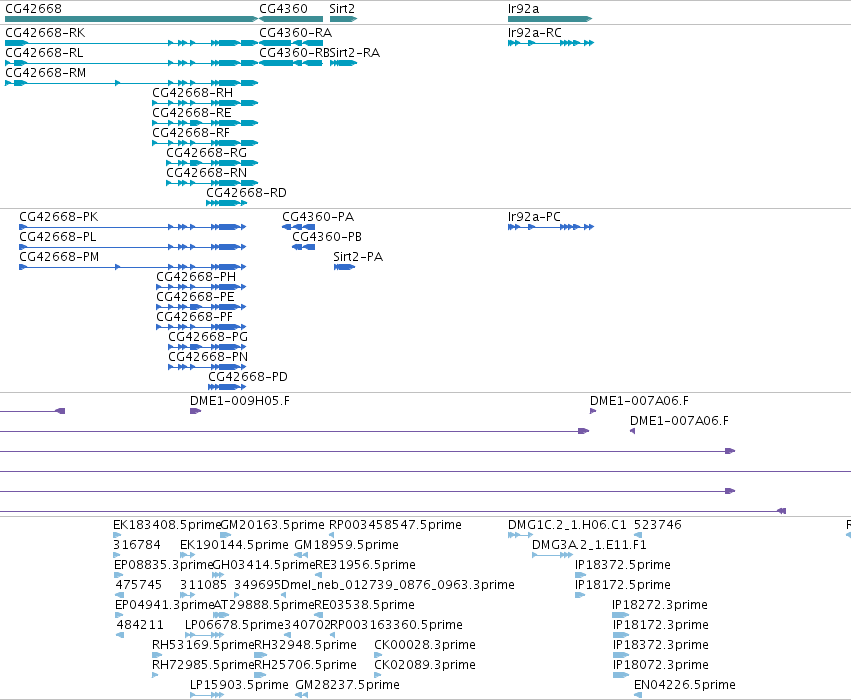Select the CG42668 gene label

33,9
